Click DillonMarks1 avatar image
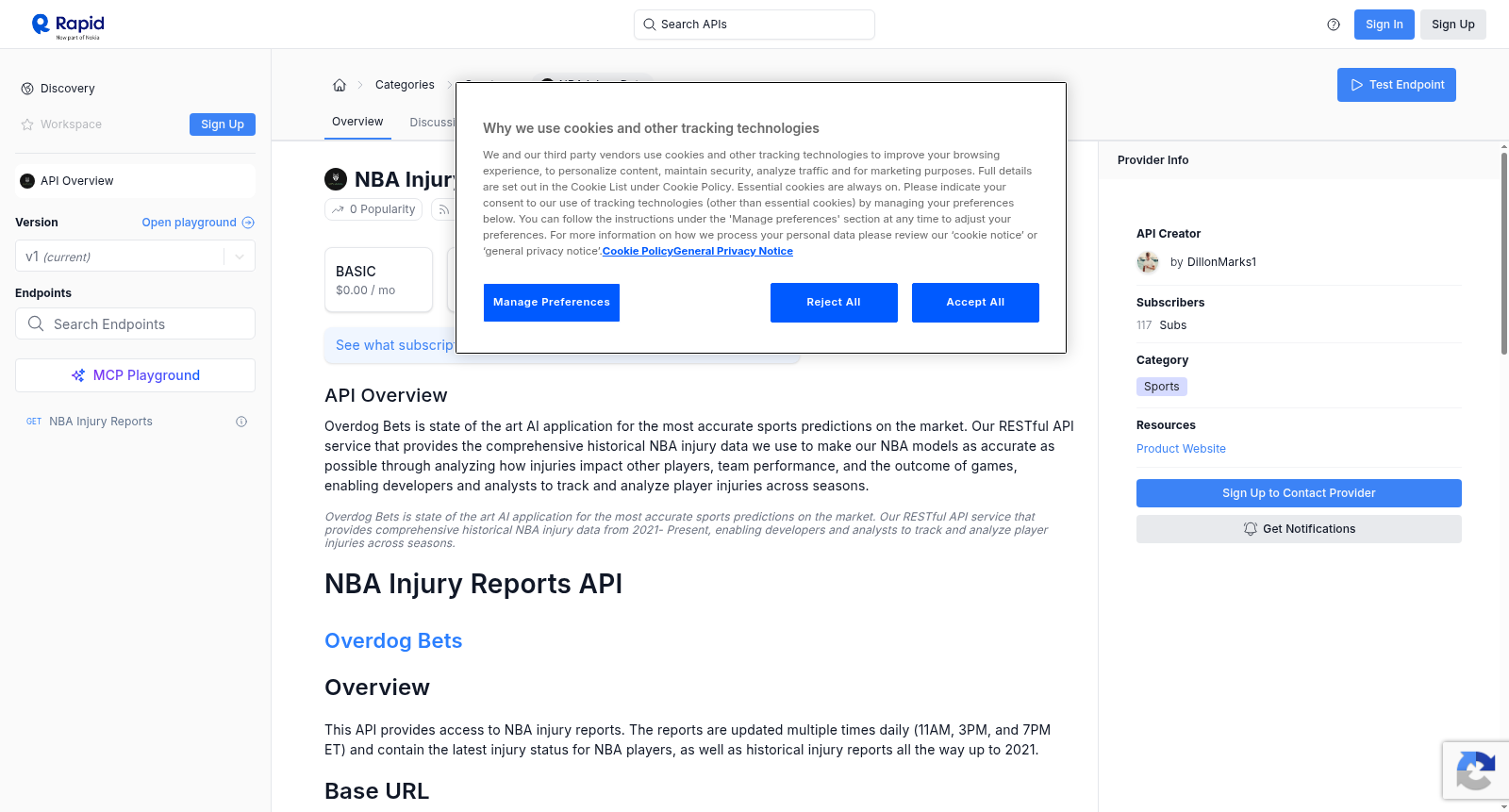The image size is (1509, 812). point(1148,262)
